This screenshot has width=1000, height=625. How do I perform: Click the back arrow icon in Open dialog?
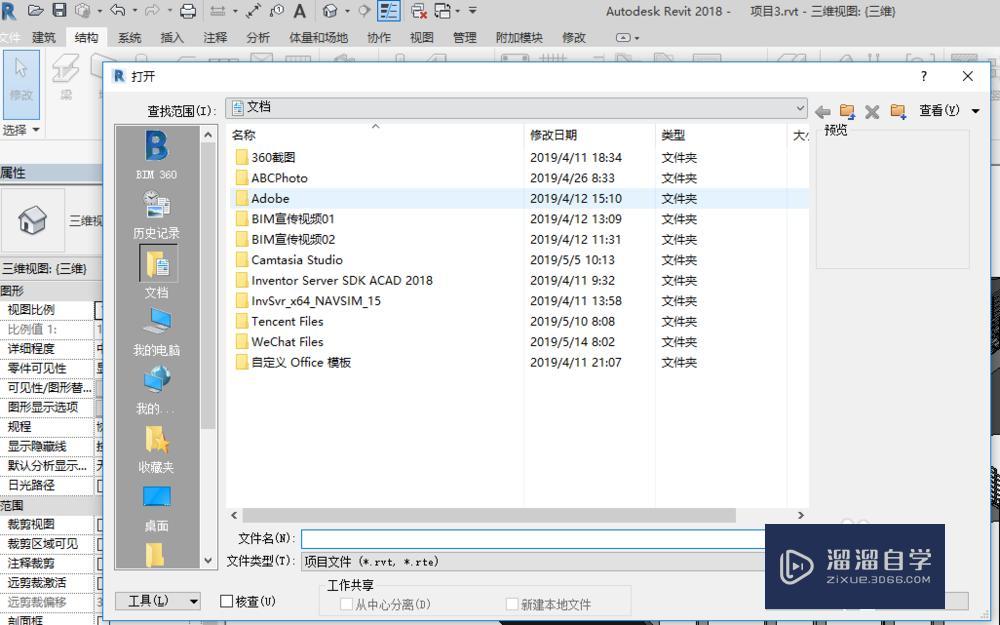(823, 112)
